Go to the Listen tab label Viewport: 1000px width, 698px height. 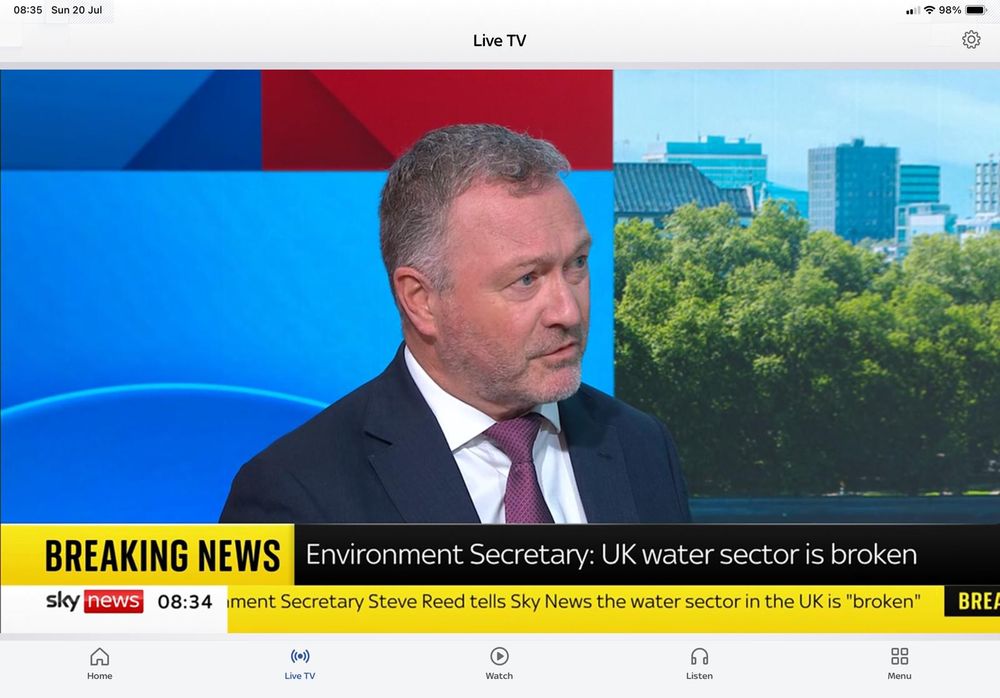point(700,676)
